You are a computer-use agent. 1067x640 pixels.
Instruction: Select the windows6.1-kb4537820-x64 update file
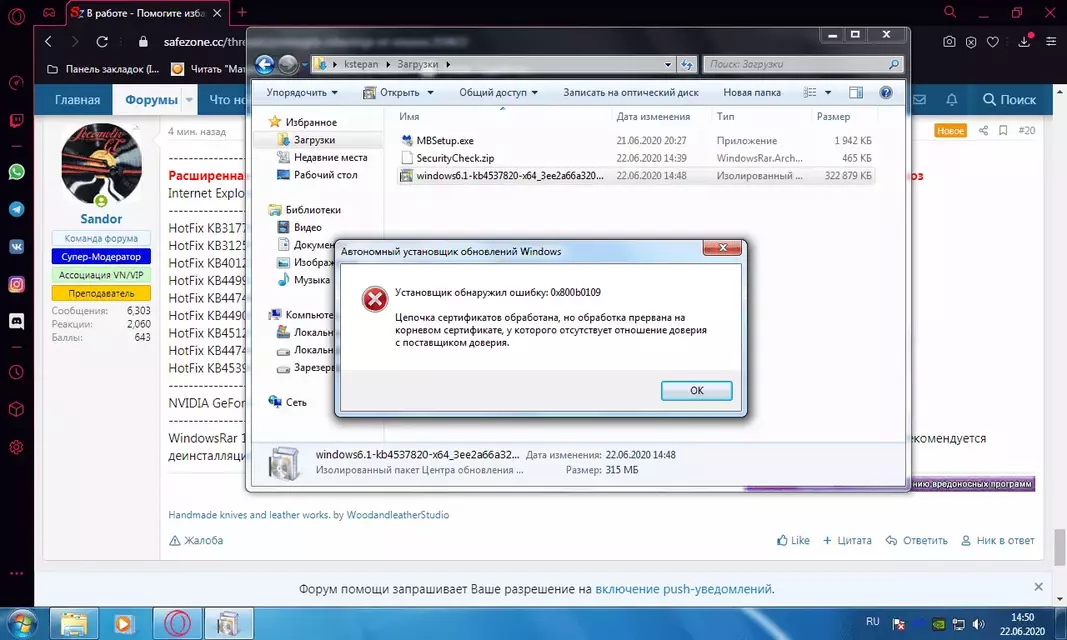click(x=509, y=176)
